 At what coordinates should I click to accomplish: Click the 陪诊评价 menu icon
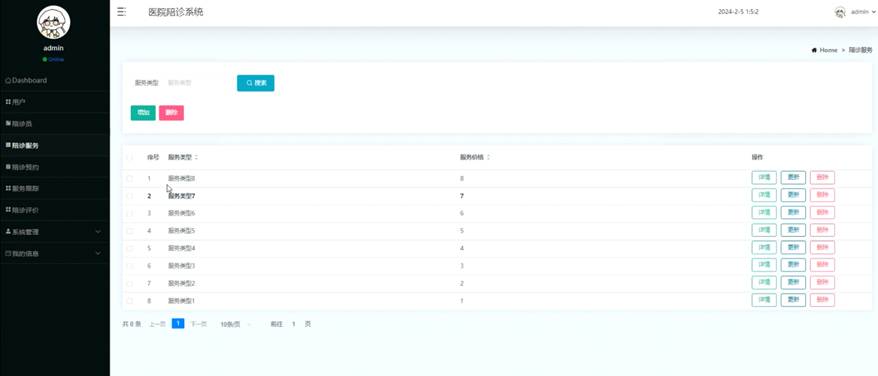8,210
